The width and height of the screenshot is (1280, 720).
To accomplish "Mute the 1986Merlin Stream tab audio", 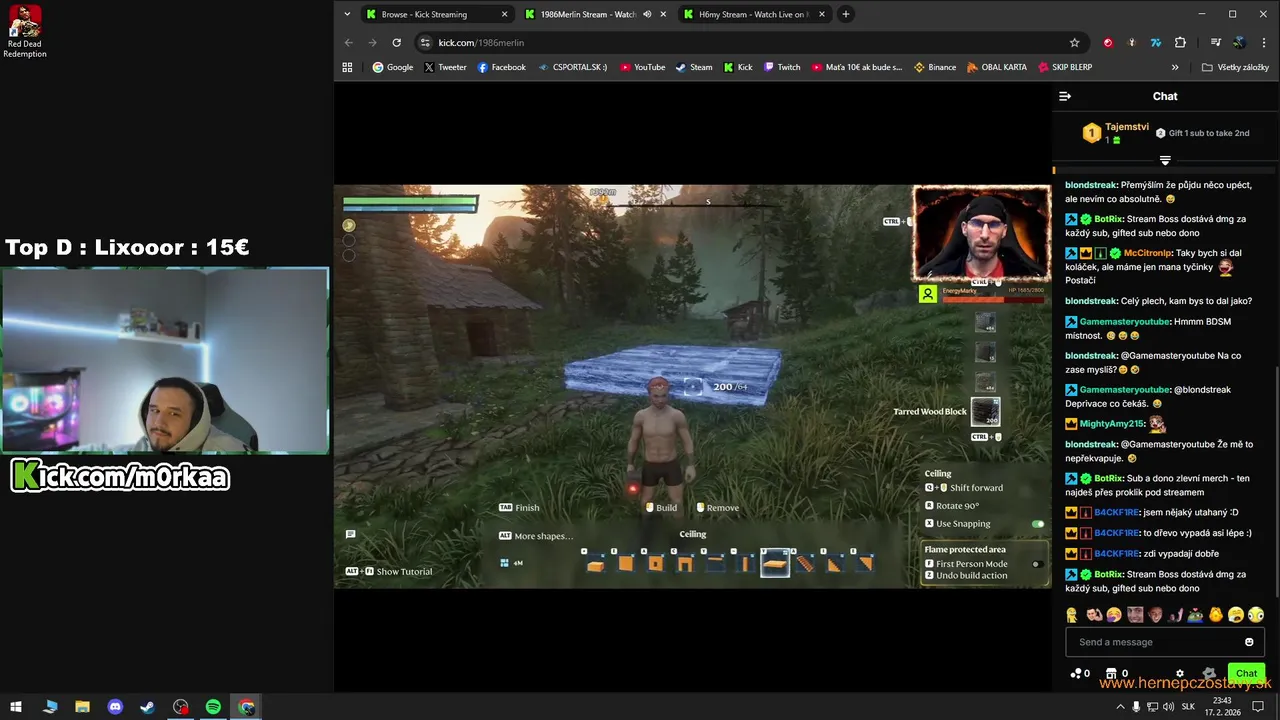I will (647, 14).
